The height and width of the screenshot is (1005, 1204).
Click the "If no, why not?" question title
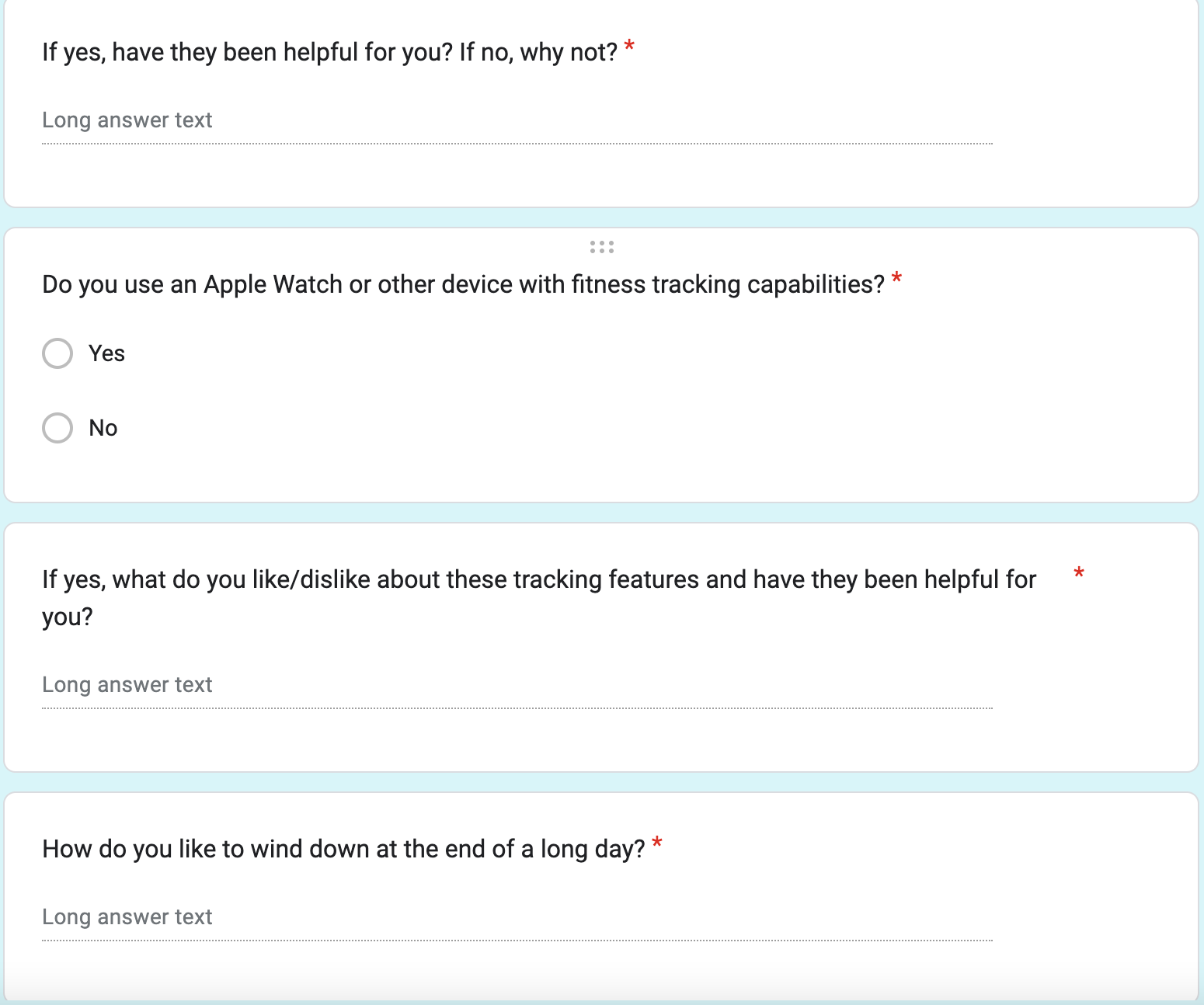point(329,52)
